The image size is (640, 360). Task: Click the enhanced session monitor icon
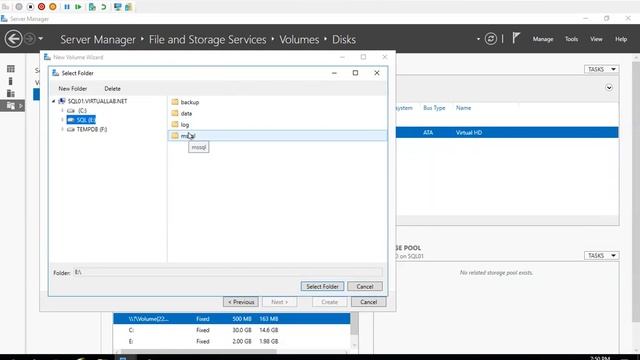tap(118, 7)
